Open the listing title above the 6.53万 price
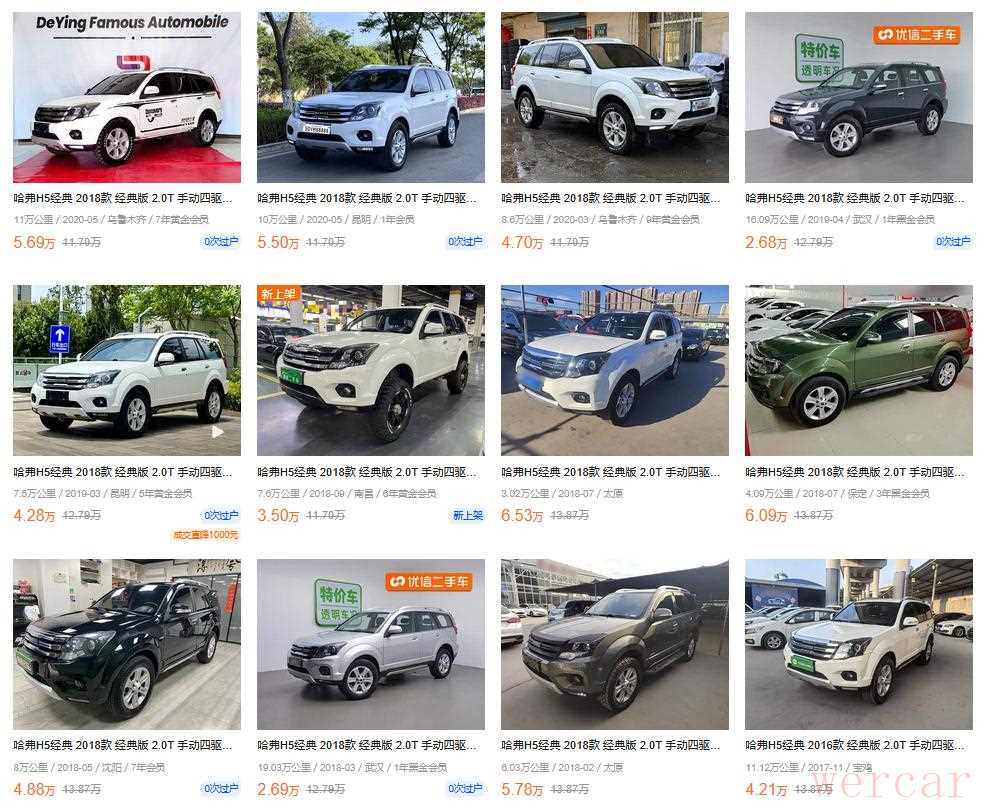The image size is (984, 810). point(611,472)
